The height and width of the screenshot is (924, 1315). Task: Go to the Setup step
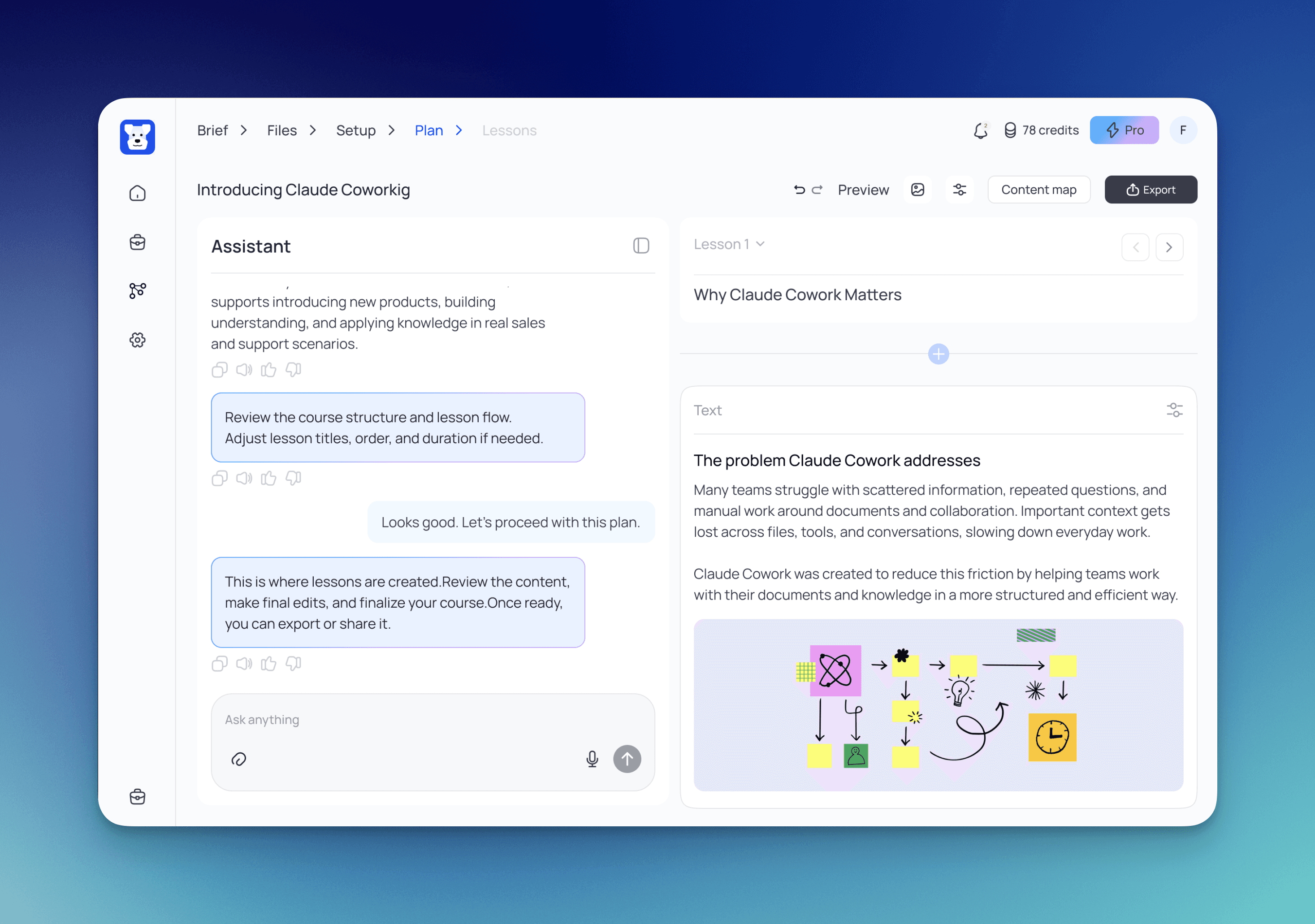click(356, 130)
